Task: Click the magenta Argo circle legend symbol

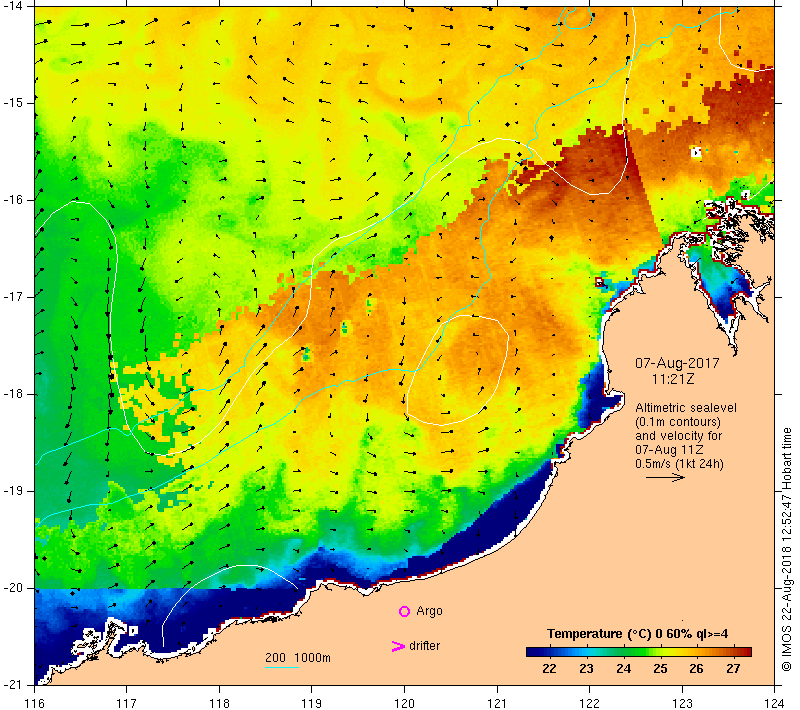Action: pyautogui.click(x=404, y=611)
